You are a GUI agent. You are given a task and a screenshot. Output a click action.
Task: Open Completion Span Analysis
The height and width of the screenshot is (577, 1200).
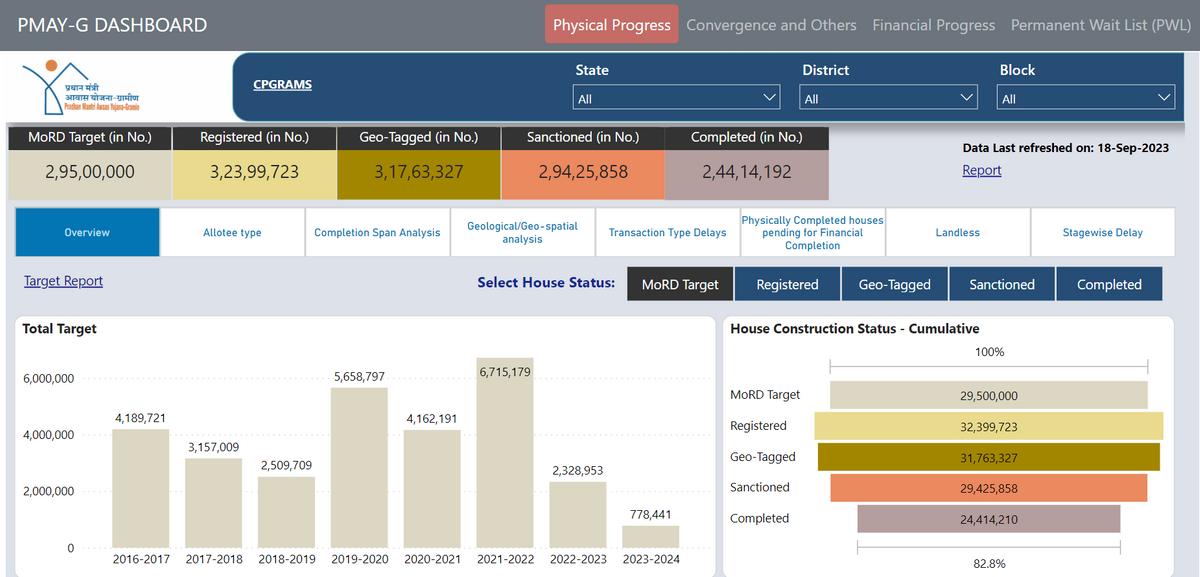[x=377, y=231]
